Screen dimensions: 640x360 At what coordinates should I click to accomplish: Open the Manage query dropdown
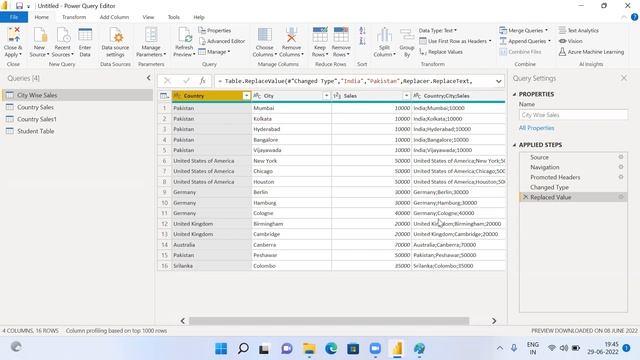point(214,52)
